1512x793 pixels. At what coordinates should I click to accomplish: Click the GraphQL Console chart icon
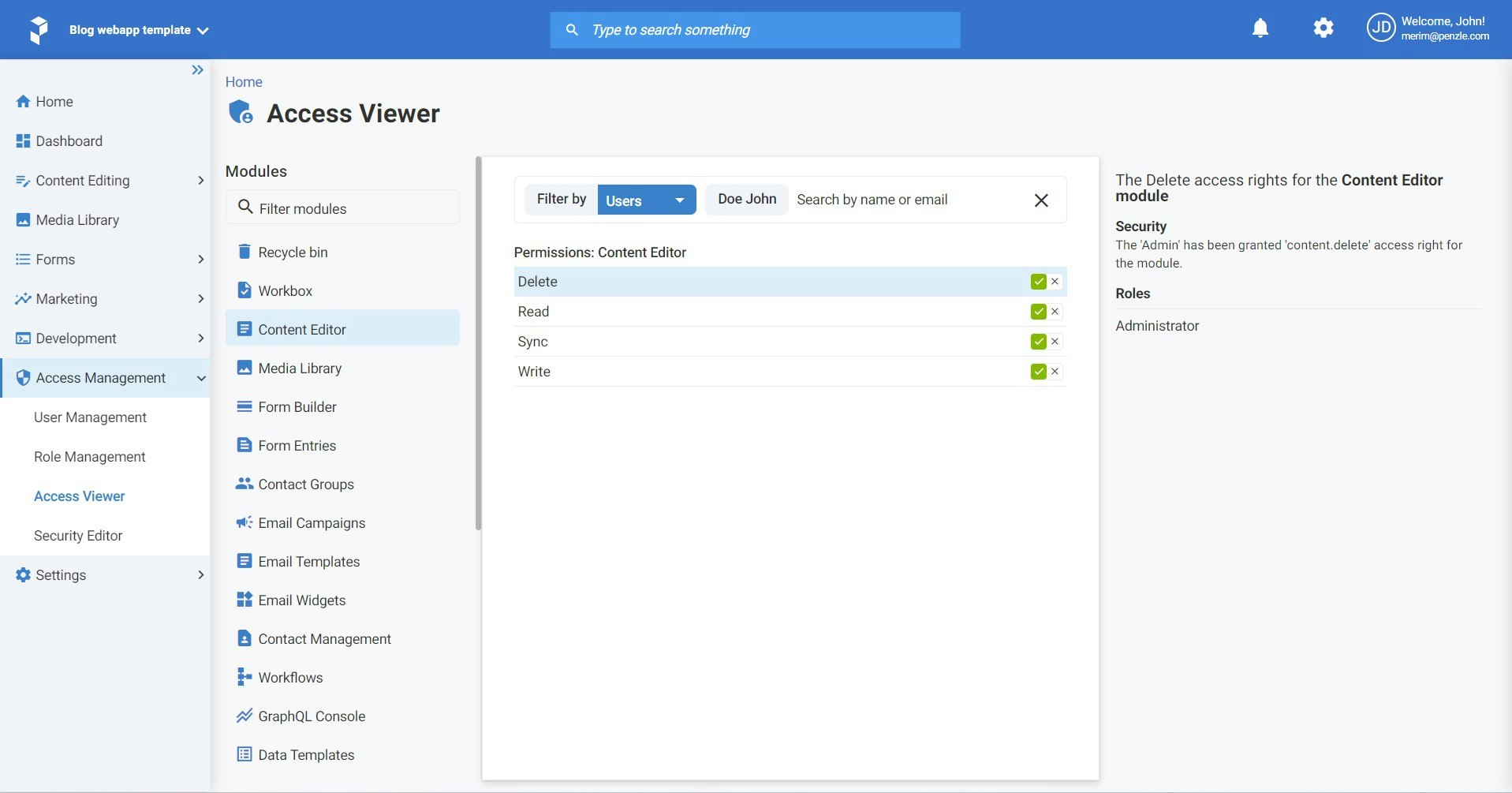[245, 716]
